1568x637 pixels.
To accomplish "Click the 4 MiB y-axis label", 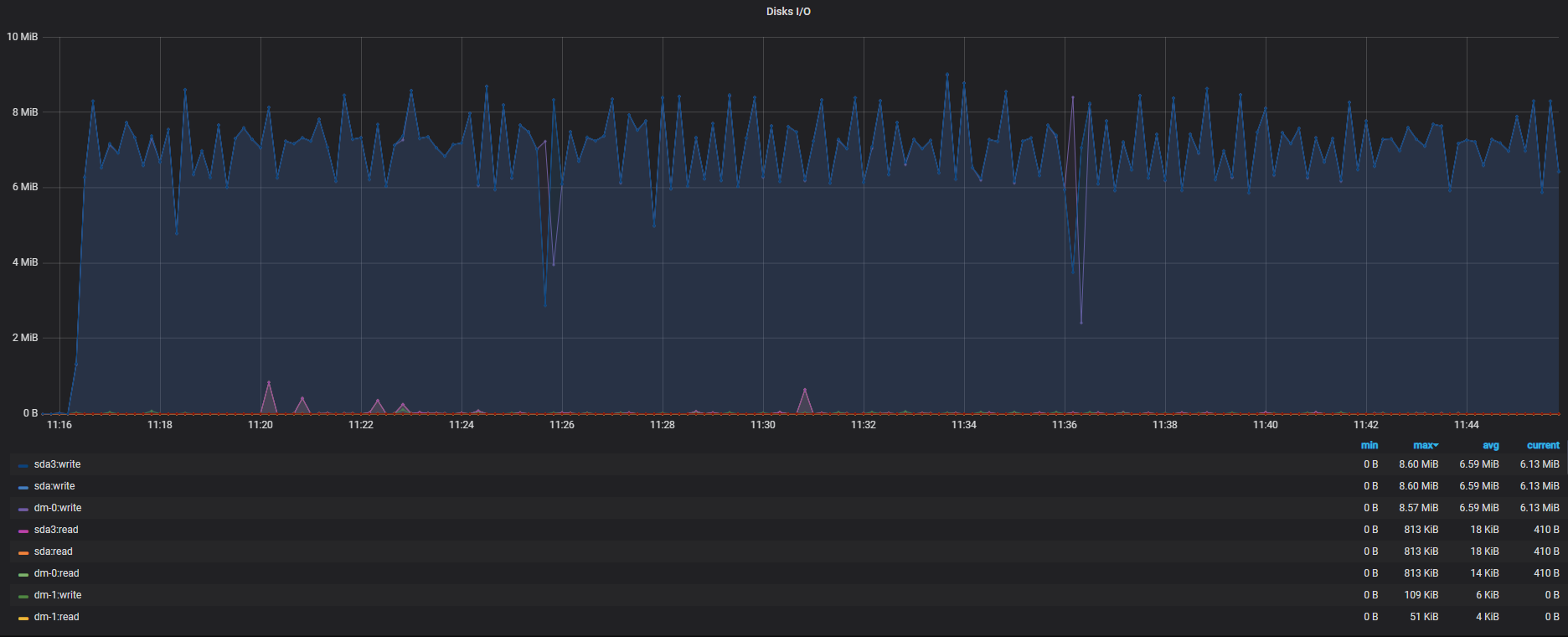I will pyautogui.click(x=25, y=262).
